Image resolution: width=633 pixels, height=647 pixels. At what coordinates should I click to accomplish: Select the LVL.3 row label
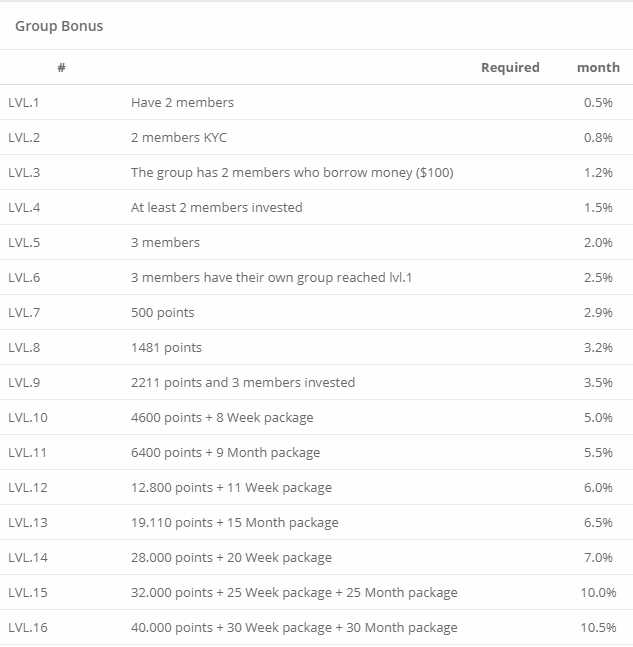(x=24, y=172)
